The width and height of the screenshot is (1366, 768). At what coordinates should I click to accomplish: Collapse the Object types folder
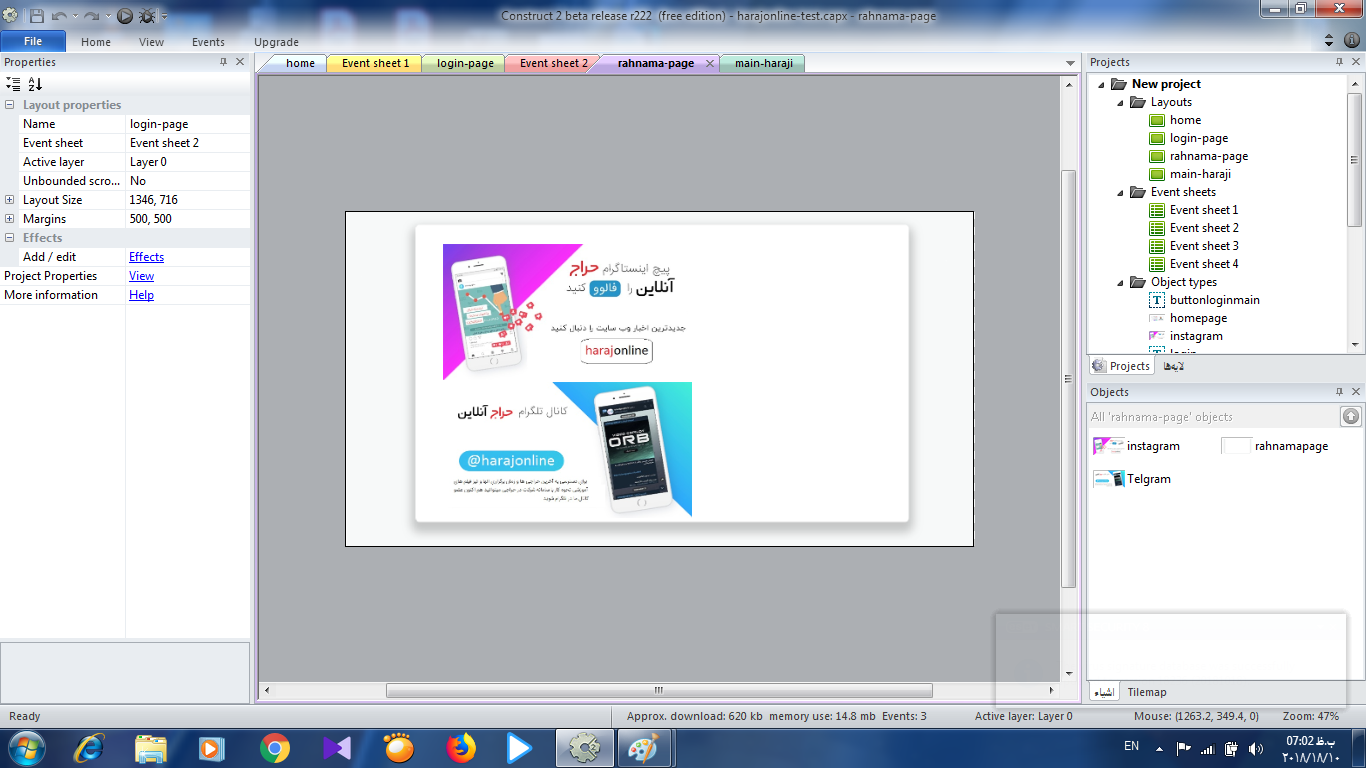click(x=1121, y=282)
